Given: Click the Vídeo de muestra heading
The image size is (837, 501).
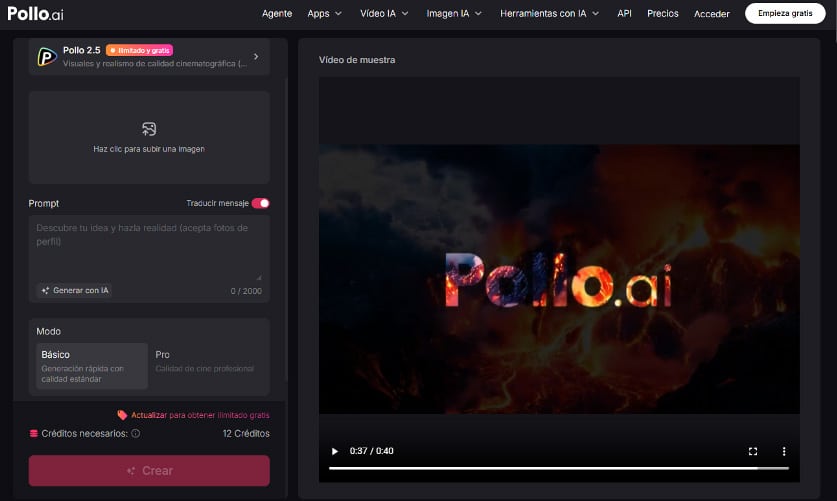Looking at the screenshot, I should (357, 60).
